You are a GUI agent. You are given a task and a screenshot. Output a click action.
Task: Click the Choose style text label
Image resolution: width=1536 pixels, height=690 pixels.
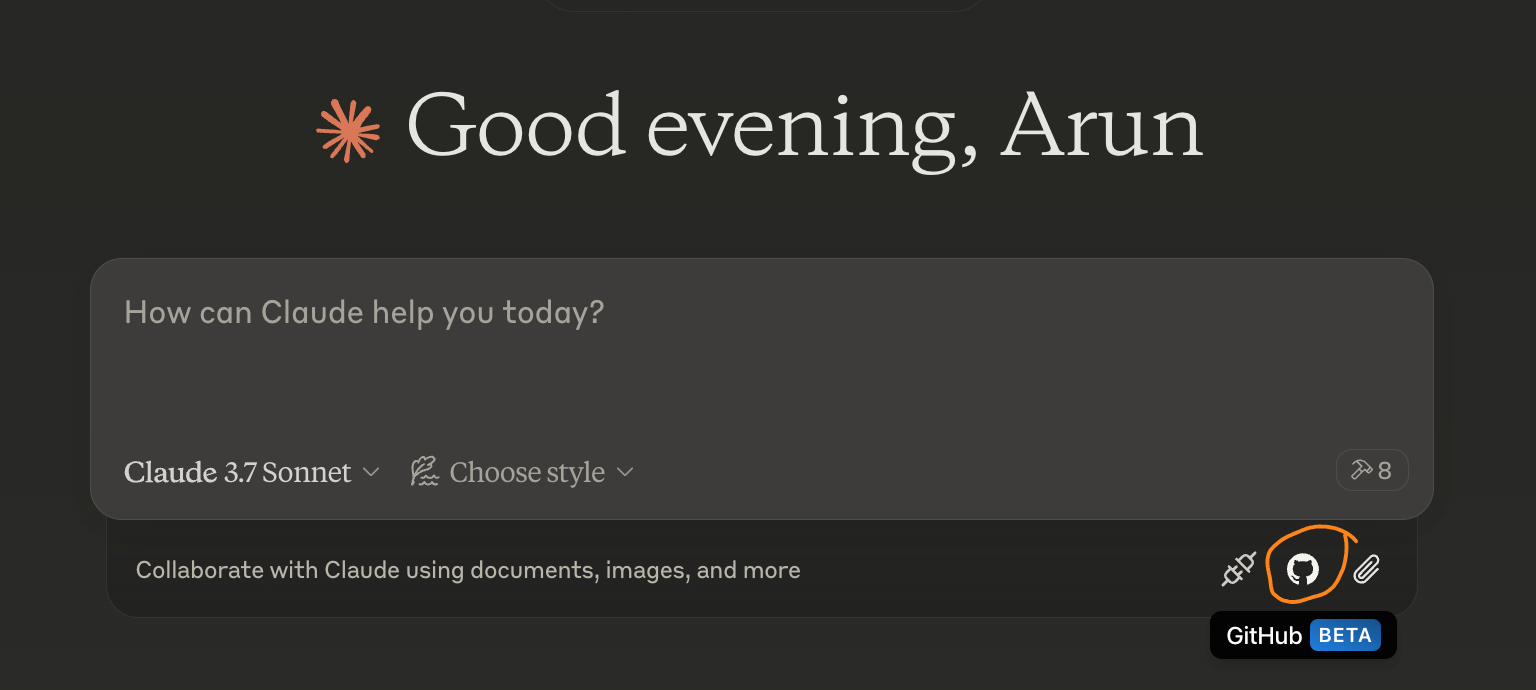point(527,472)
